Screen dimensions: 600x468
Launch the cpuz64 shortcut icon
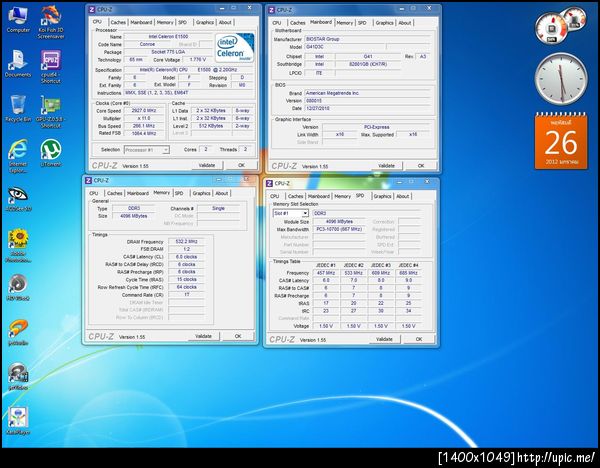click(51, 66)
